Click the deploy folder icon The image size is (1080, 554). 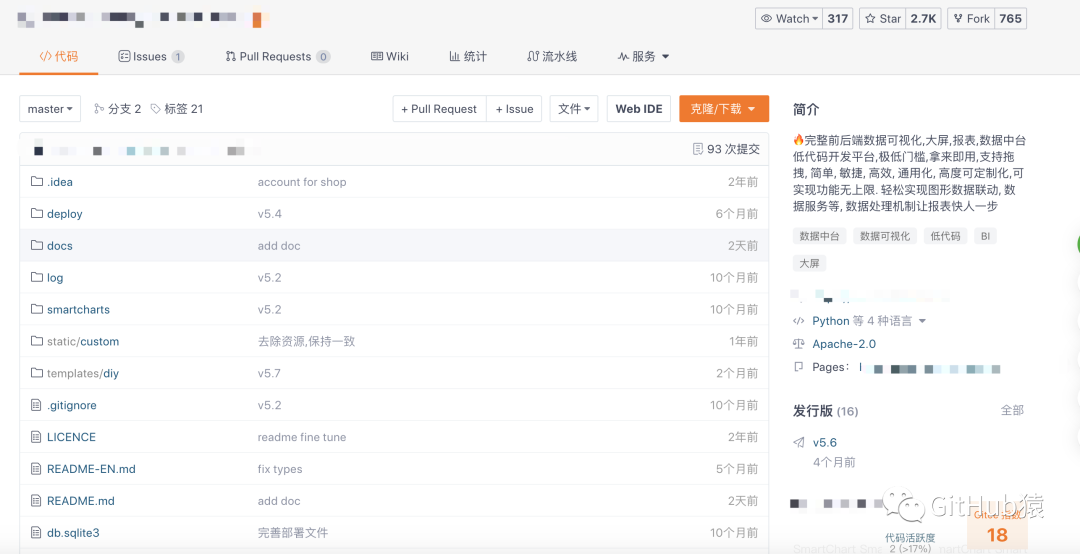37,214
